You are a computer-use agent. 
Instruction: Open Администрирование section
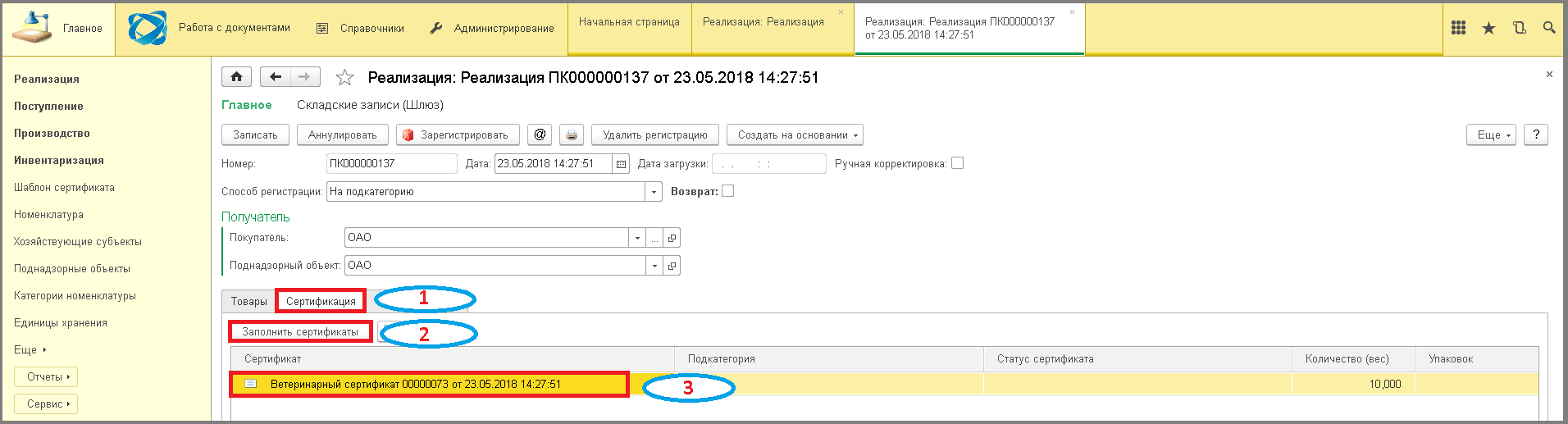(x=492, y=28)
